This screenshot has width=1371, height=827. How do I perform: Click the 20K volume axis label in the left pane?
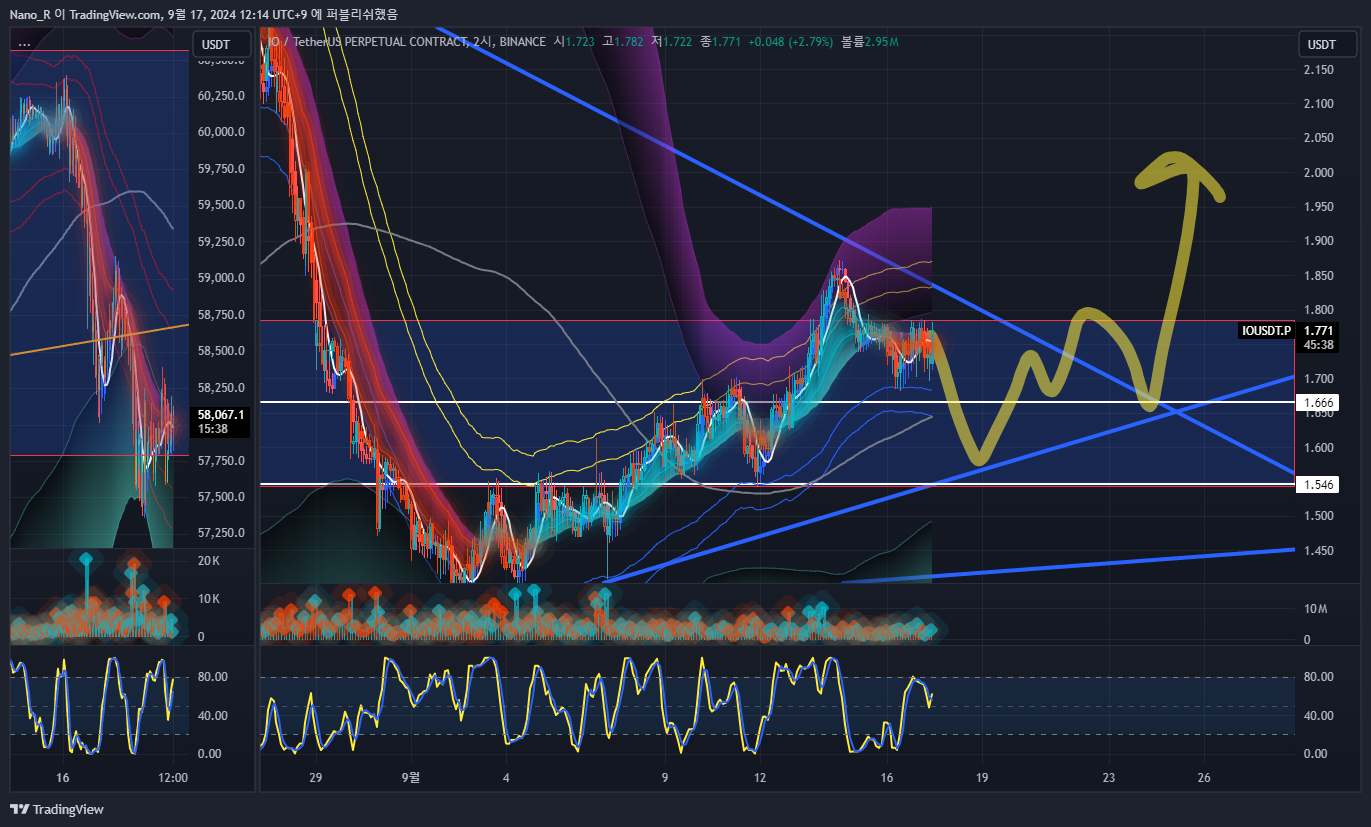pyautogui.click(x=209, y=561)
